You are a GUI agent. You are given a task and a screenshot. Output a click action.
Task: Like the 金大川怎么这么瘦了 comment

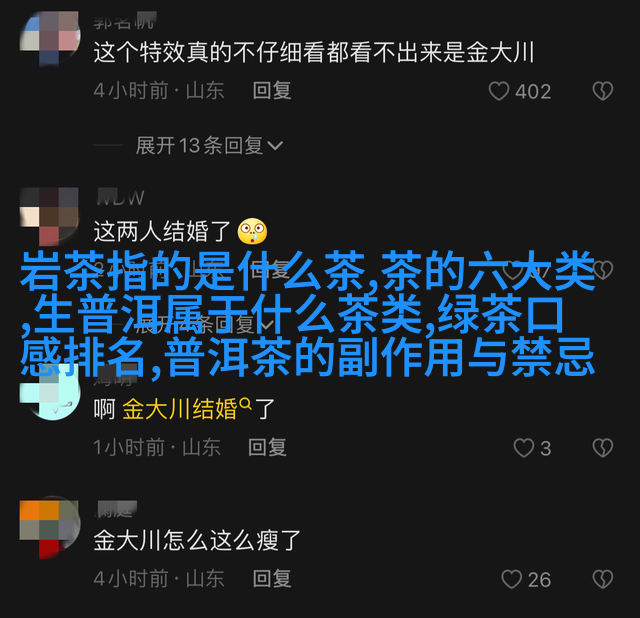coord(511,579)
